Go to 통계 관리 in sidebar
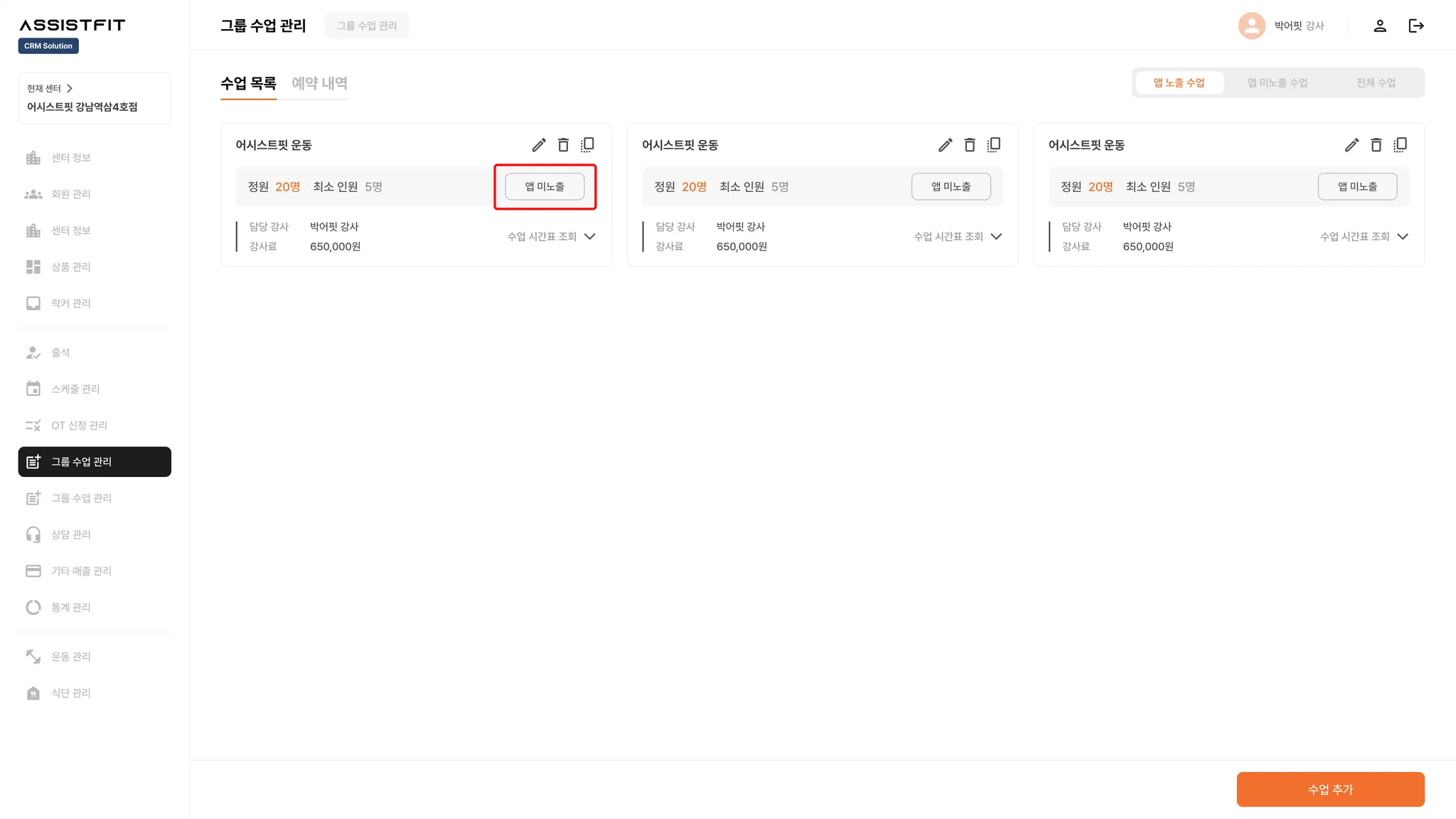1456x819 pixels. click(x=70, y=607)
